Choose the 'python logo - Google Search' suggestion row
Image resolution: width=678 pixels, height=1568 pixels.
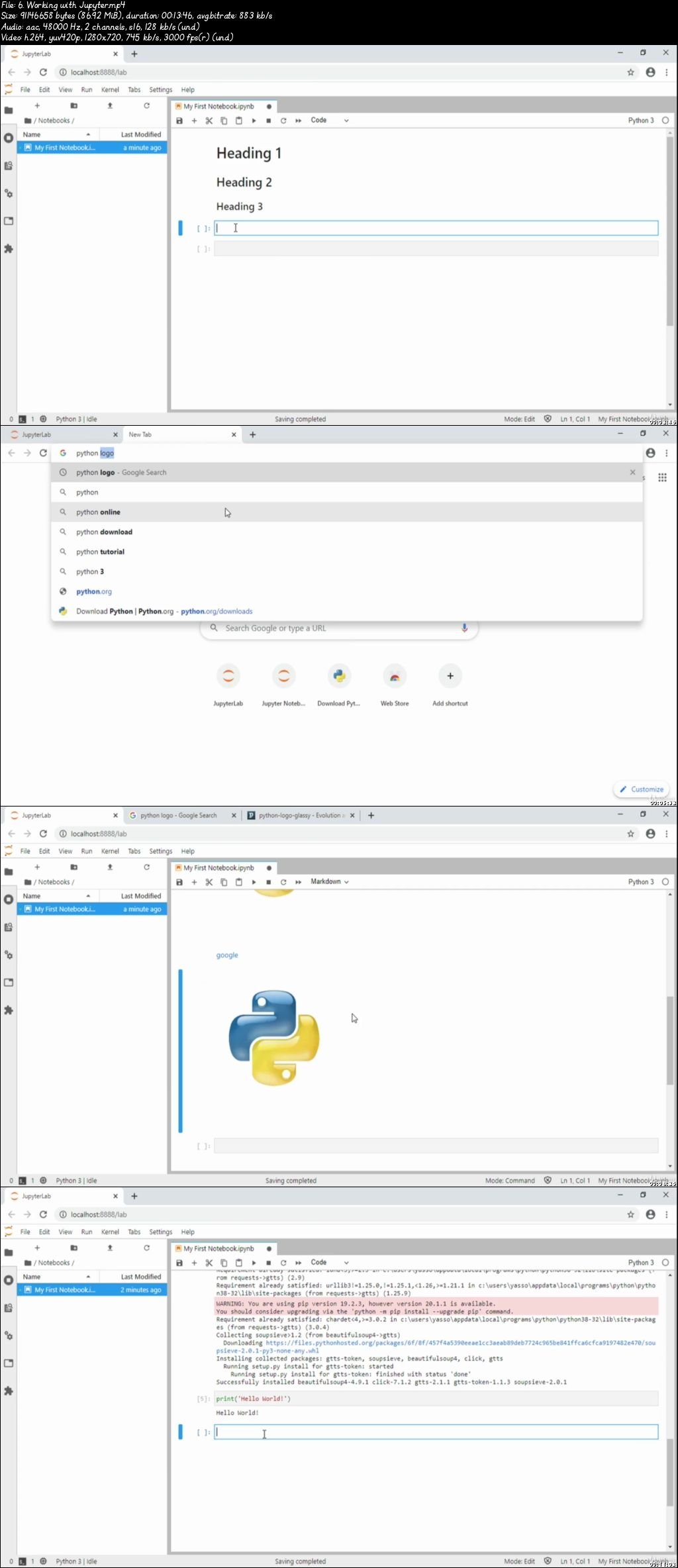pyautogui.click(x=347, y=472)
